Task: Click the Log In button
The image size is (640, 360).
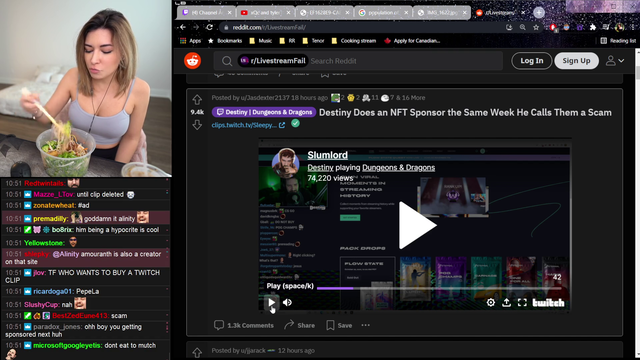Action: 531,61
